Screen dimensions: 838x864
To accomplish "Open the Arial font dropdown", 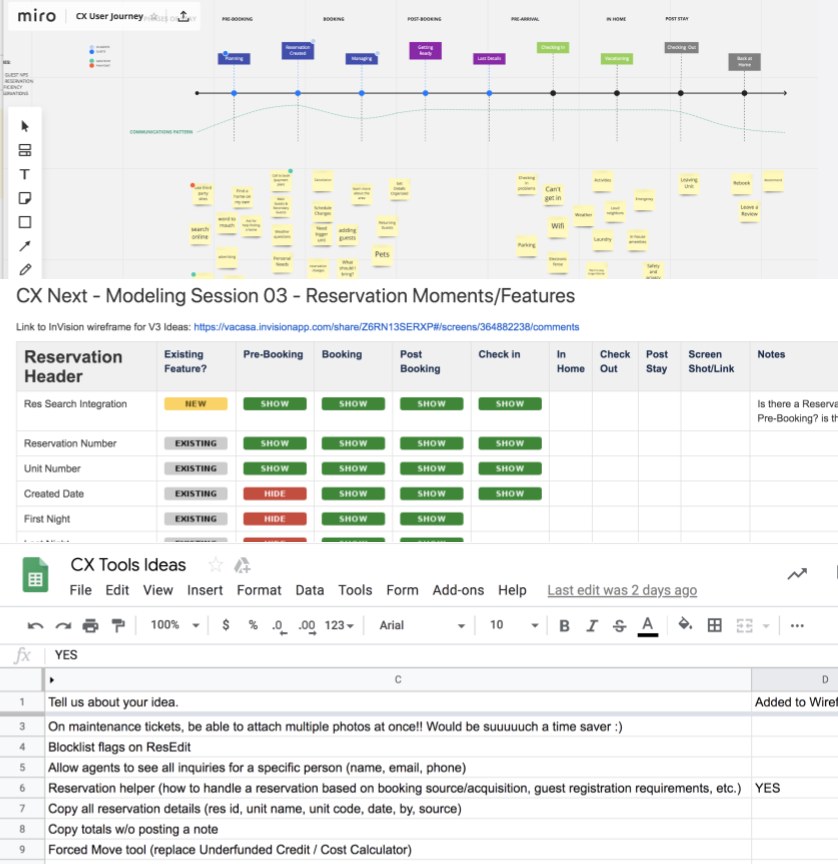I will point(422,625).
